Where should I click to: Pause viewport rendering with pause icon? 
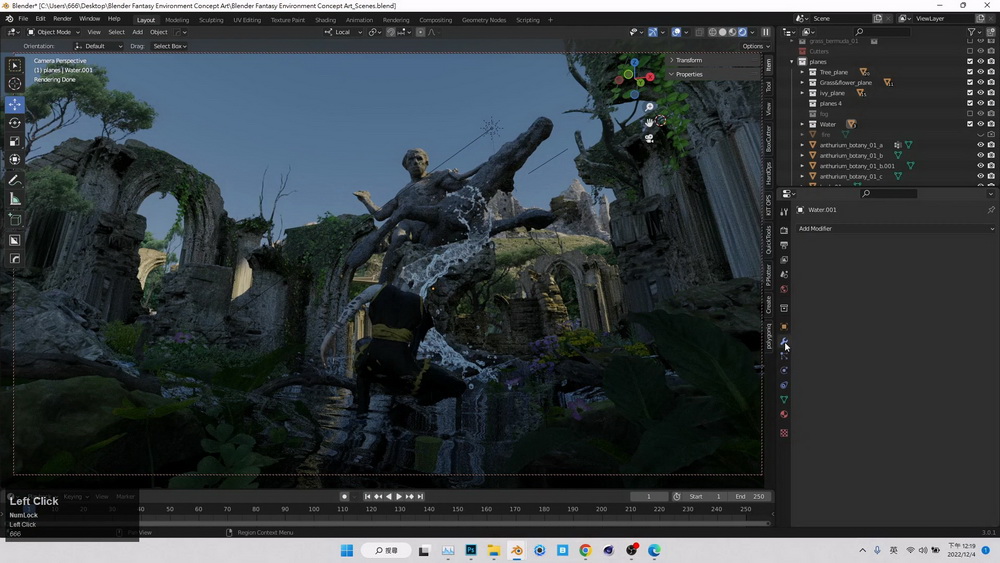click(765, 32)
